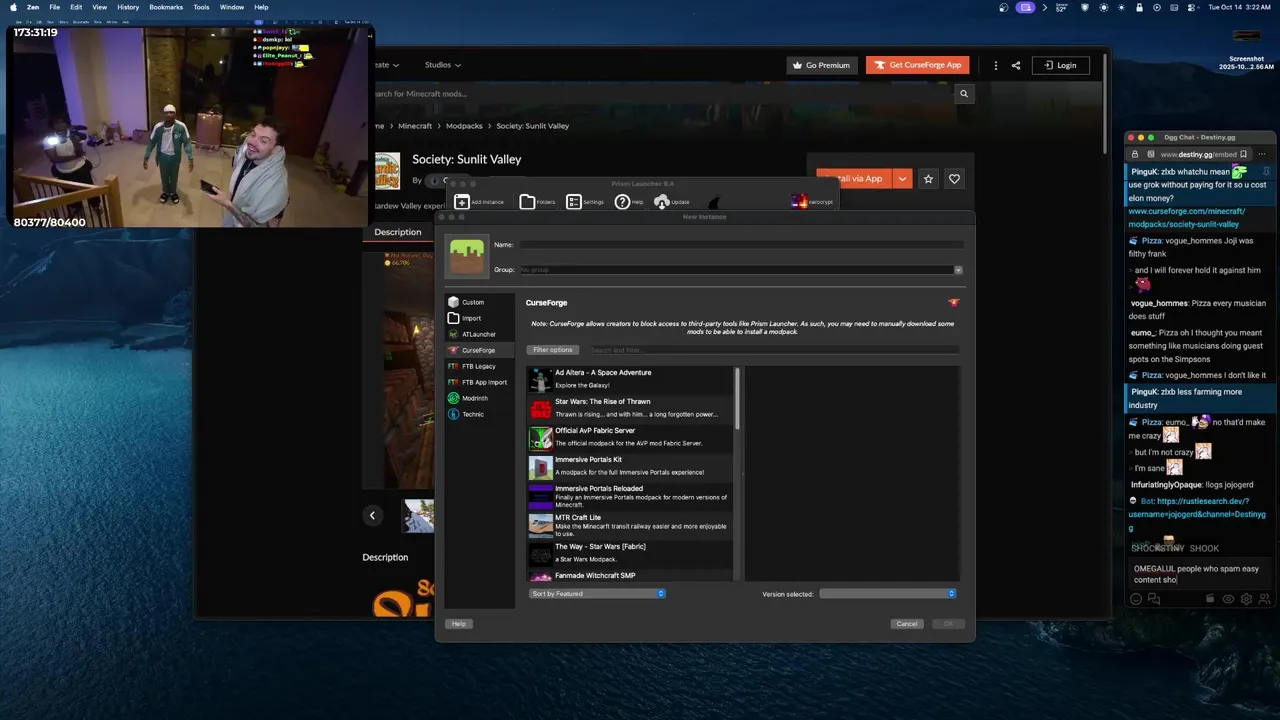The image size is (1280, 720).
Task: Choose the CurseForge source in the sidebar
Action: 479,350
